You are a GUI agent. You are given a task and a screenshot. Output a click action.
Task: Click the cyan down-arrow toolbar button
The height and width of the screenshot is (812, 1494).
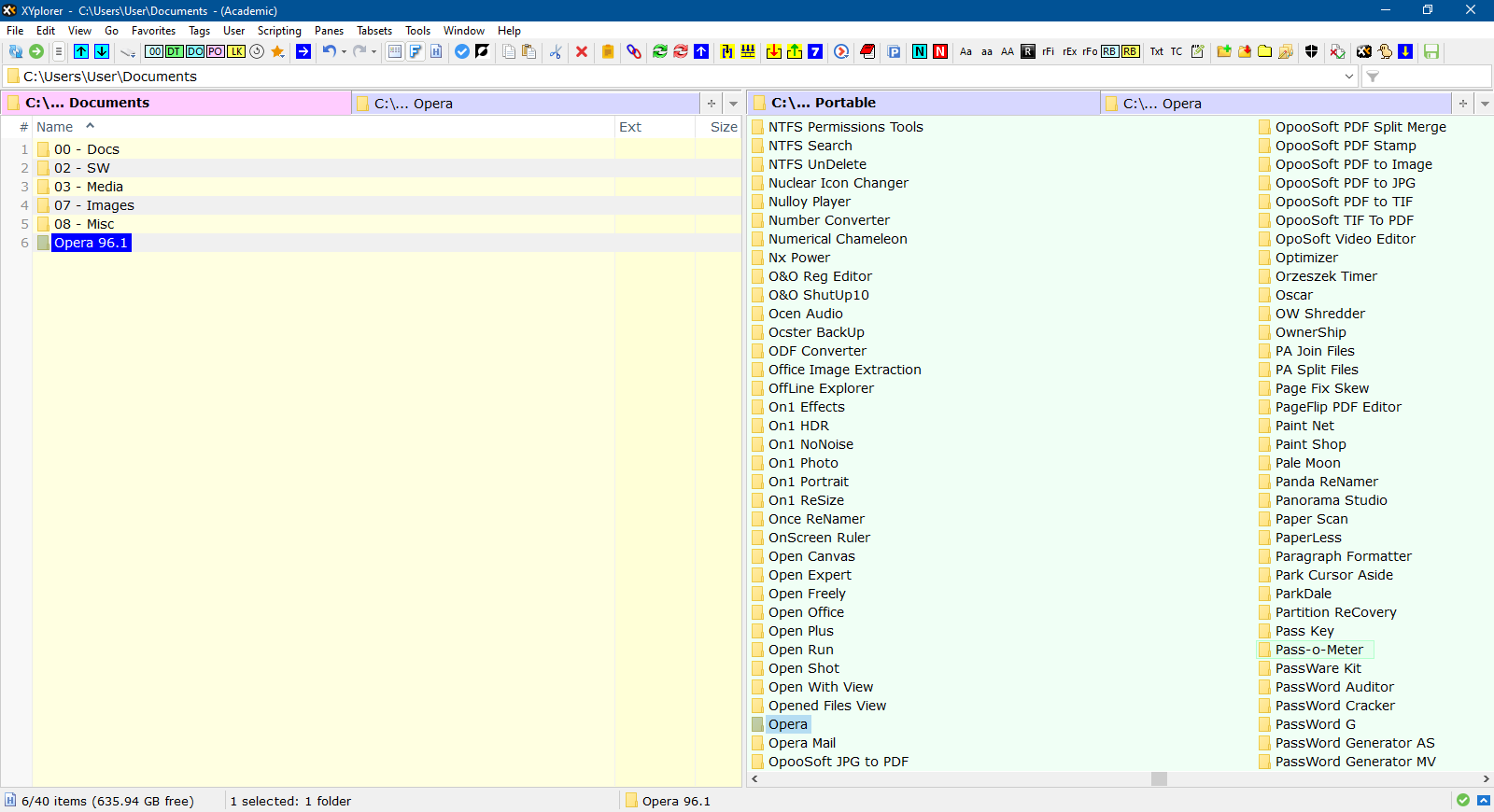tap(102, 51)
